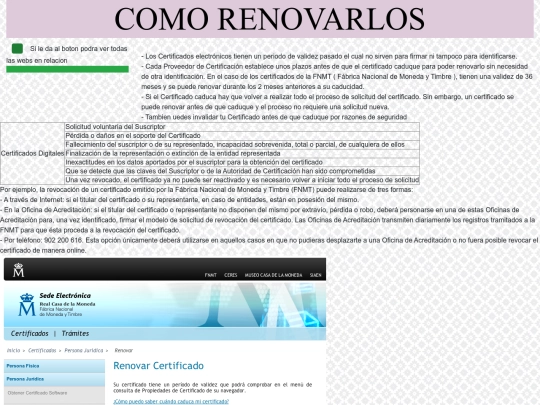Image resolution: width=540 pixels, height=405 pixels.
Task: Click 'Real Casa de la Moneda' banner text
Action: [x=67, y=304]
